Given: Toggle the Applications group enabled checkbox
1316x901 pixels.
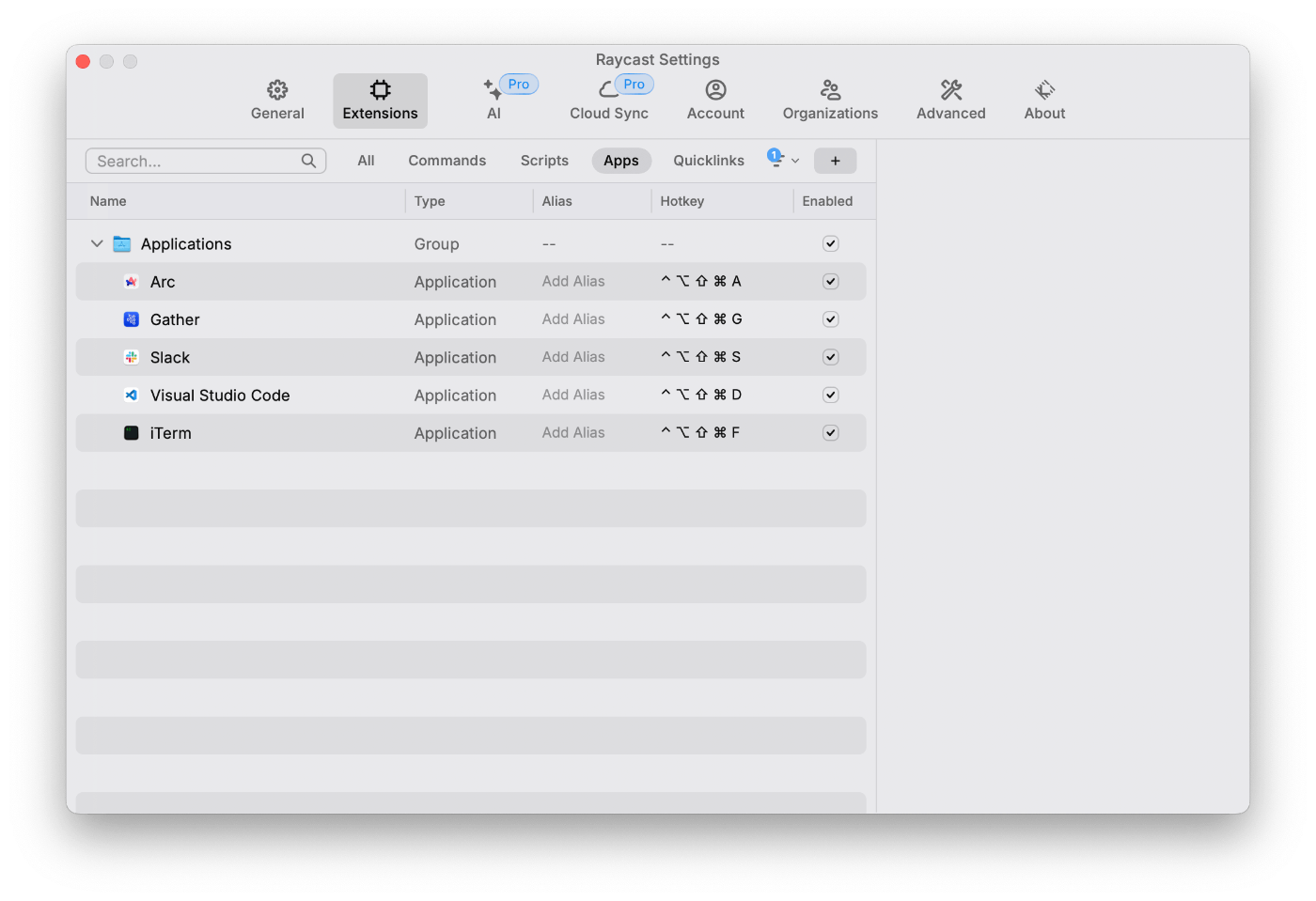Looking at the screenshot, I should tap(830, 243).
